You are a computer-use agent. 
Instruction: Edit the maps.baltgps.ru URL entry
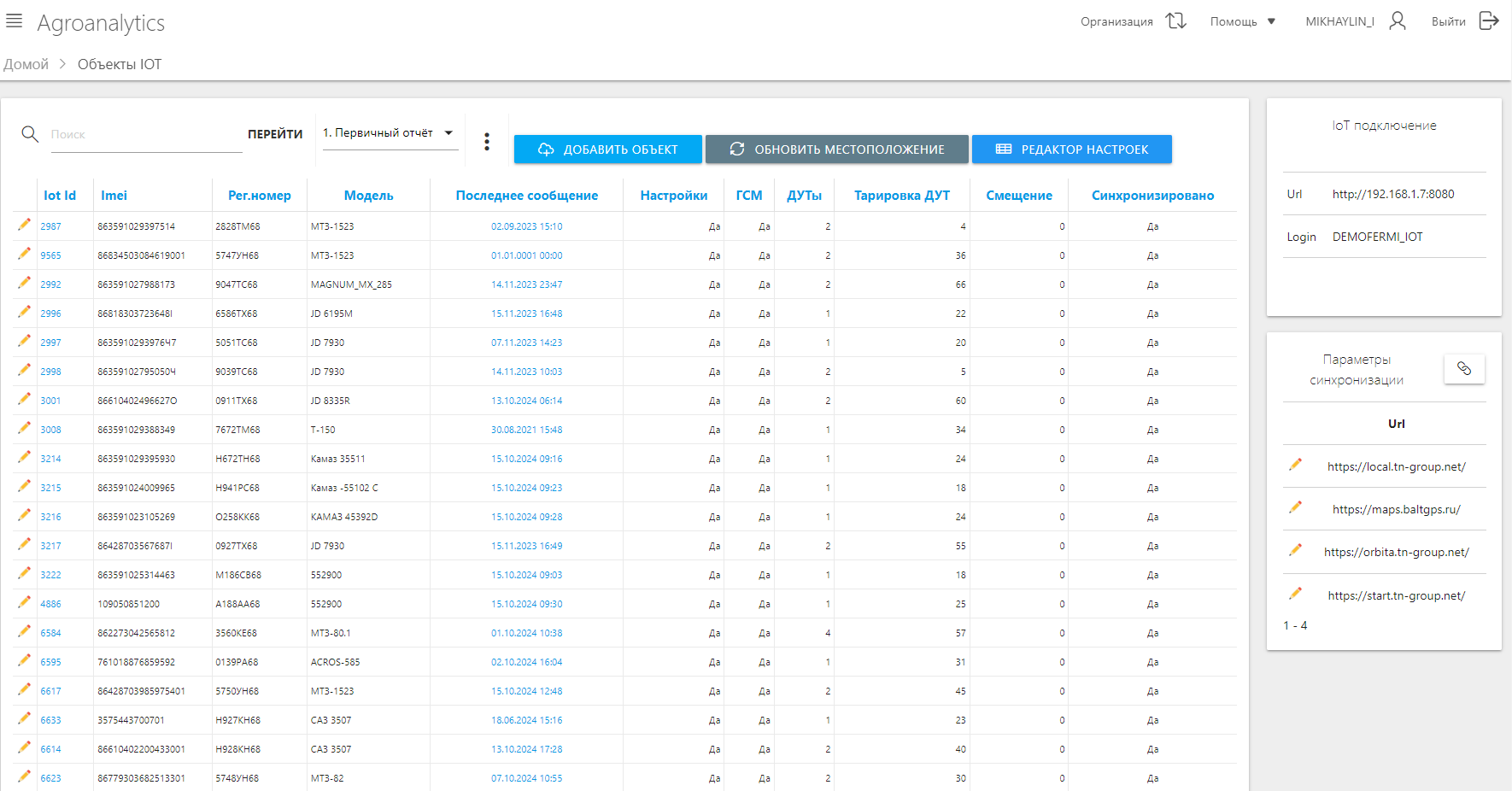(1295, 507)
